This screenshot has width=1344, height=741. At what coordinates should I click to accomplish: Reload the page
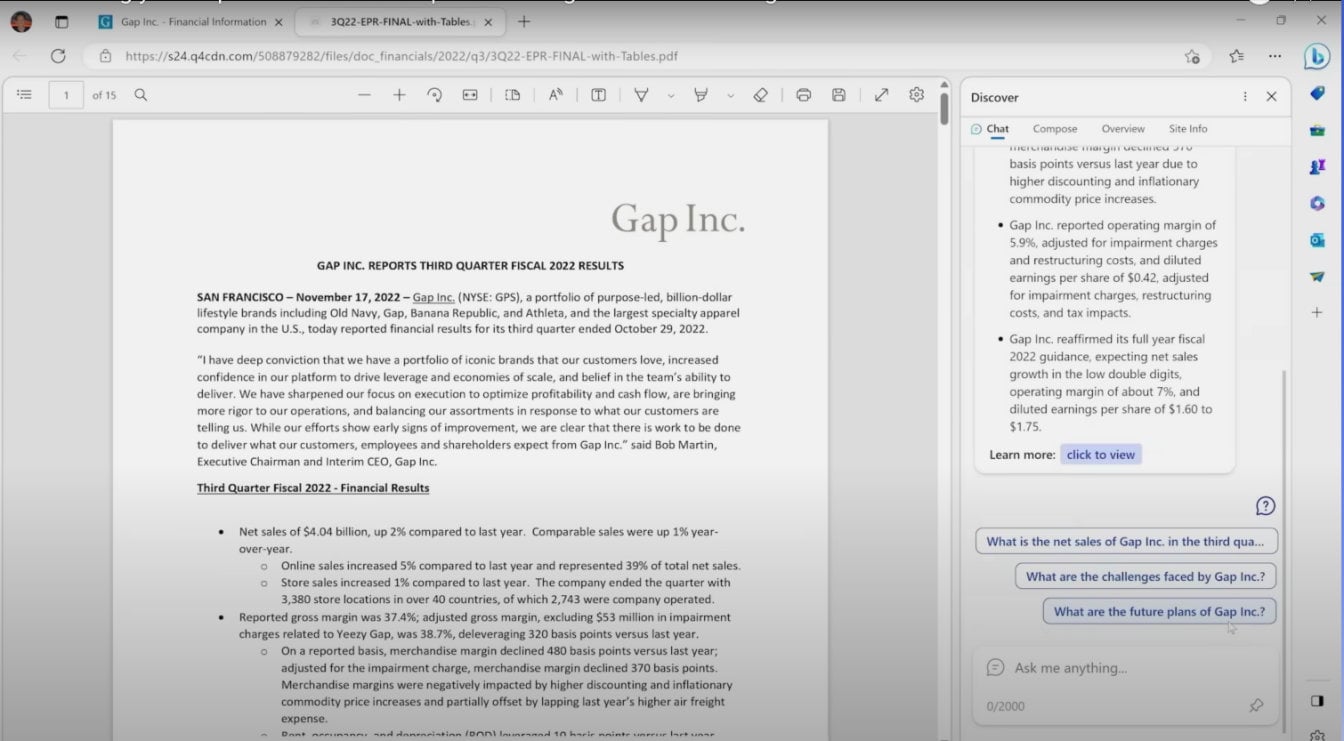click(58, 56)
